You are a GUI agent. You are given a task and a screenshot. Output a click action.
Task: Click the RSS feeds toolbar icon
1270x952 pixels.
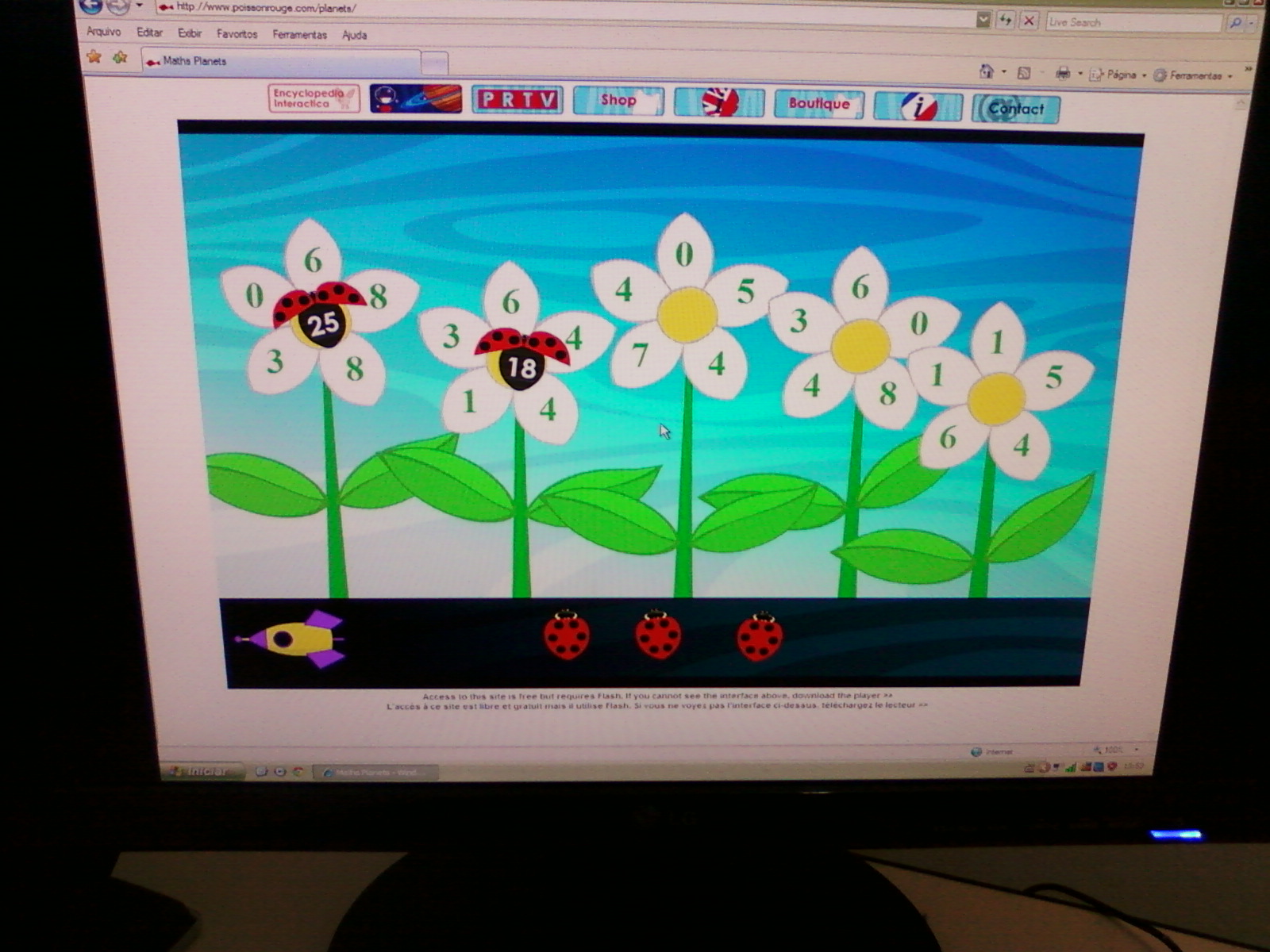click(1024, 73)
